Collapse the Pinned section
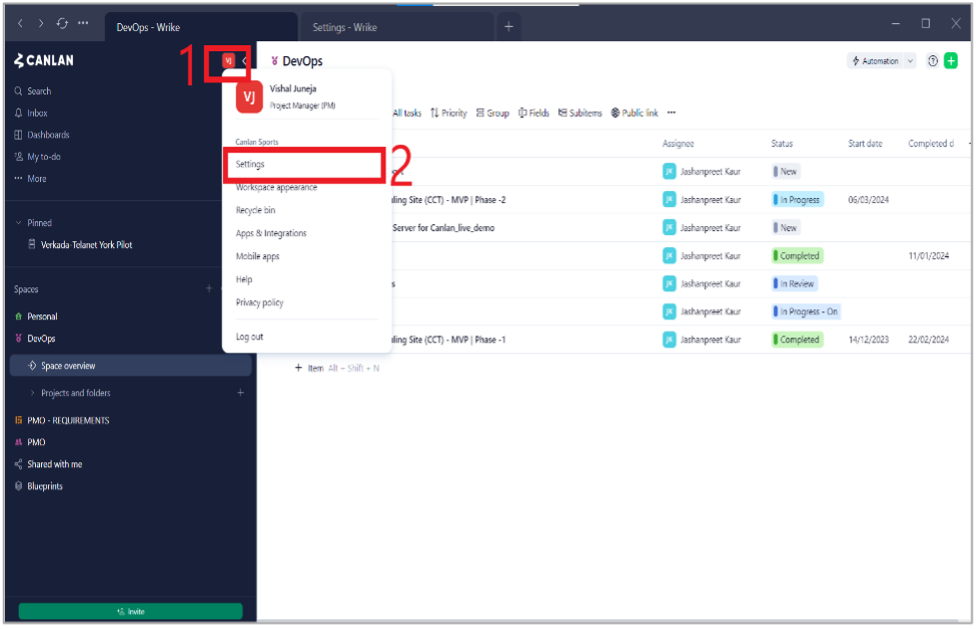This screenshot has height=629, width=977. [x=18, y=223]
